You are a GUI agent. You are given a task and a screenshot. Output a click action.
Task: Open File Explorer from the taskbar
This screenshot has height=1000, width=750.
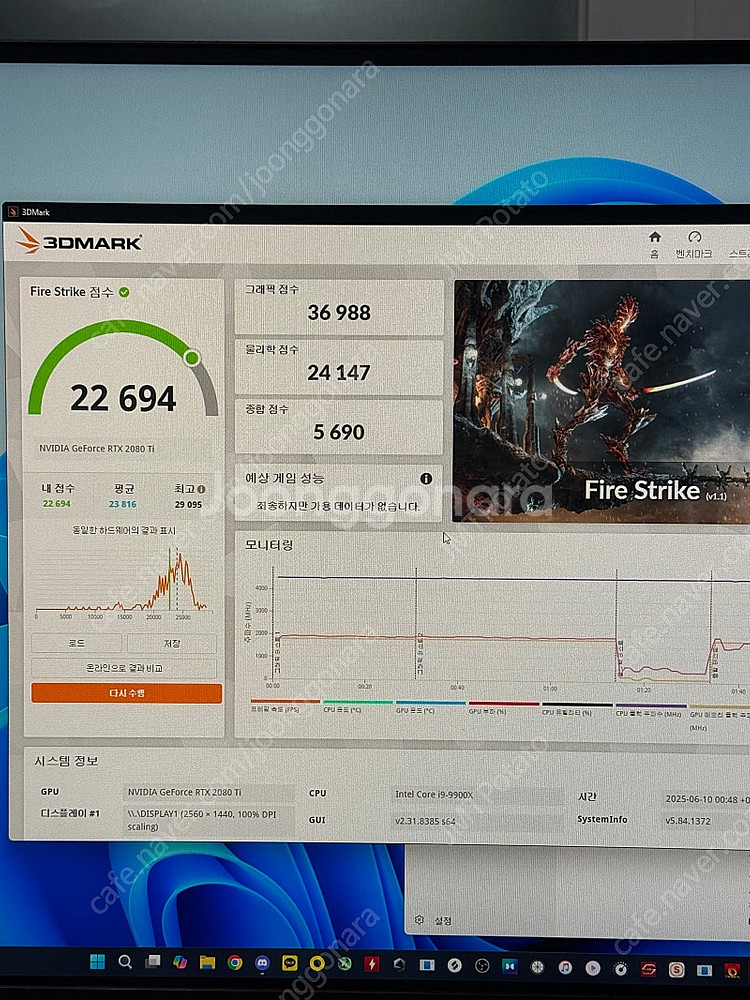(x=207, y=962)
